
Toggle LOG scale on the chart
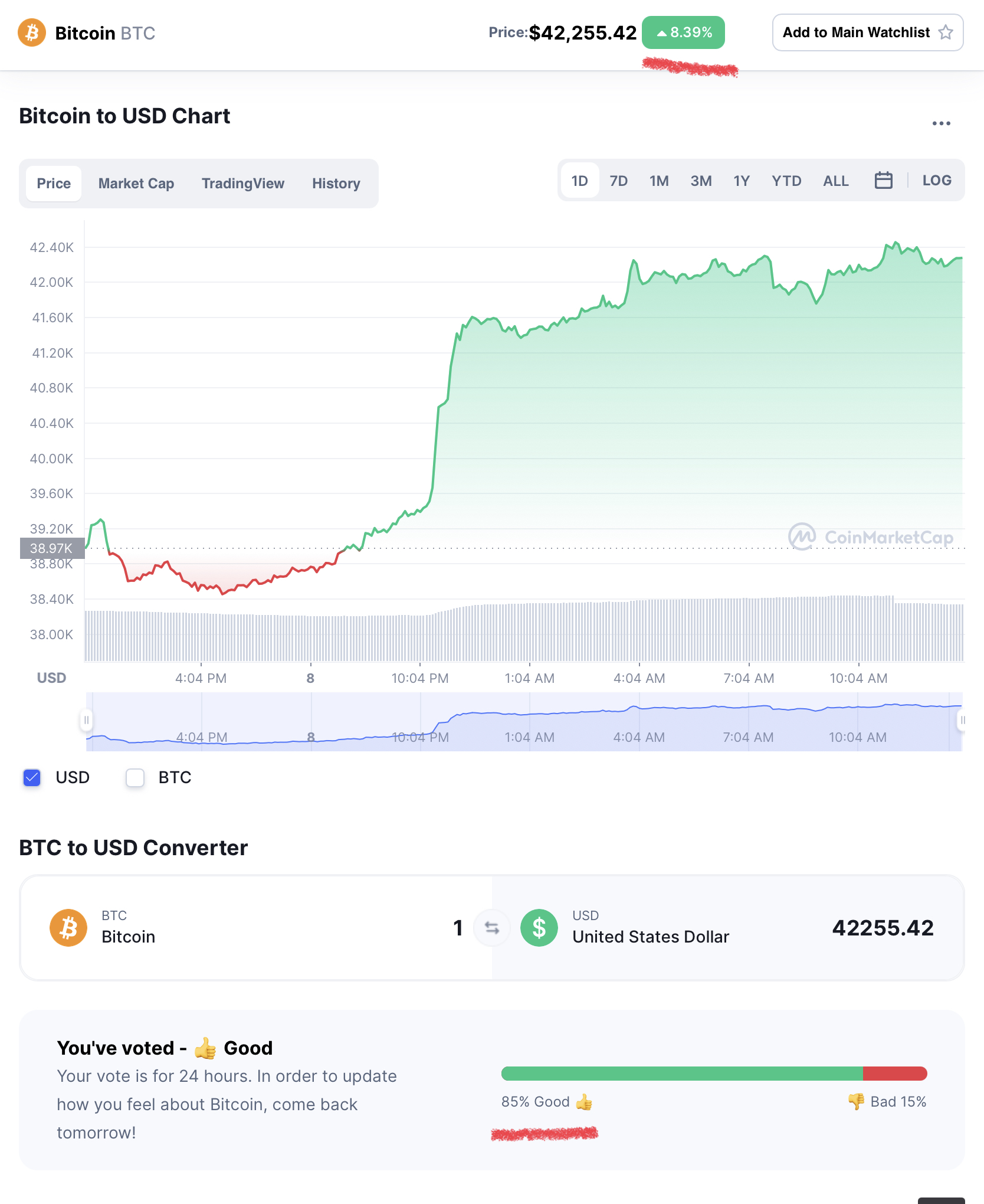coord(936,181)
